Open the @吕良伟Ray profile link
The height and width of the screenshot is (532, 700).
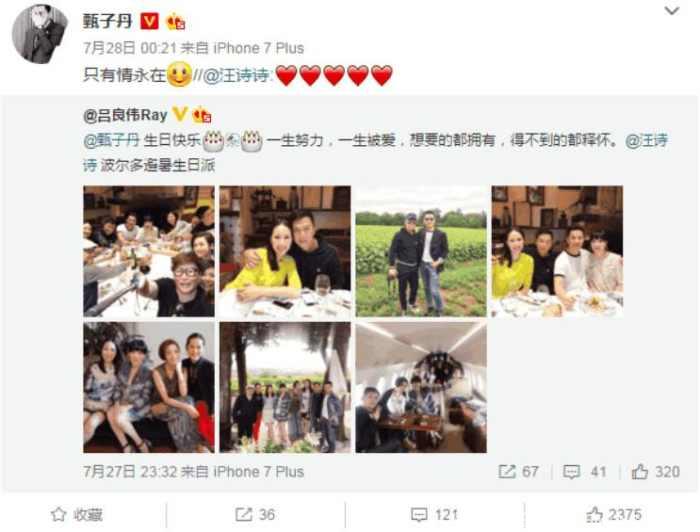(x=125, y=115)
